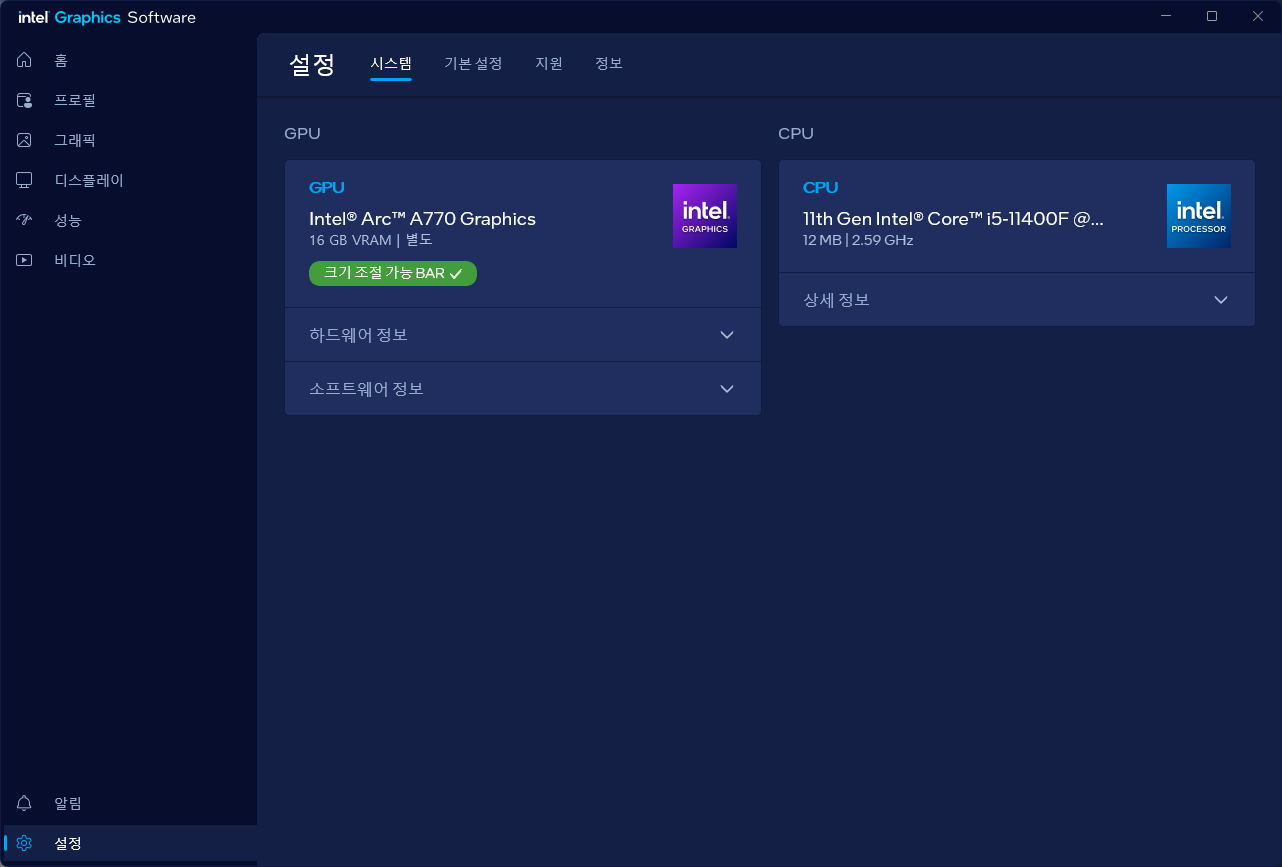Go to 비디오 label in sidebar
Image resolution: width=1282 pixels, height=867 pixels.
pos(75,260)
